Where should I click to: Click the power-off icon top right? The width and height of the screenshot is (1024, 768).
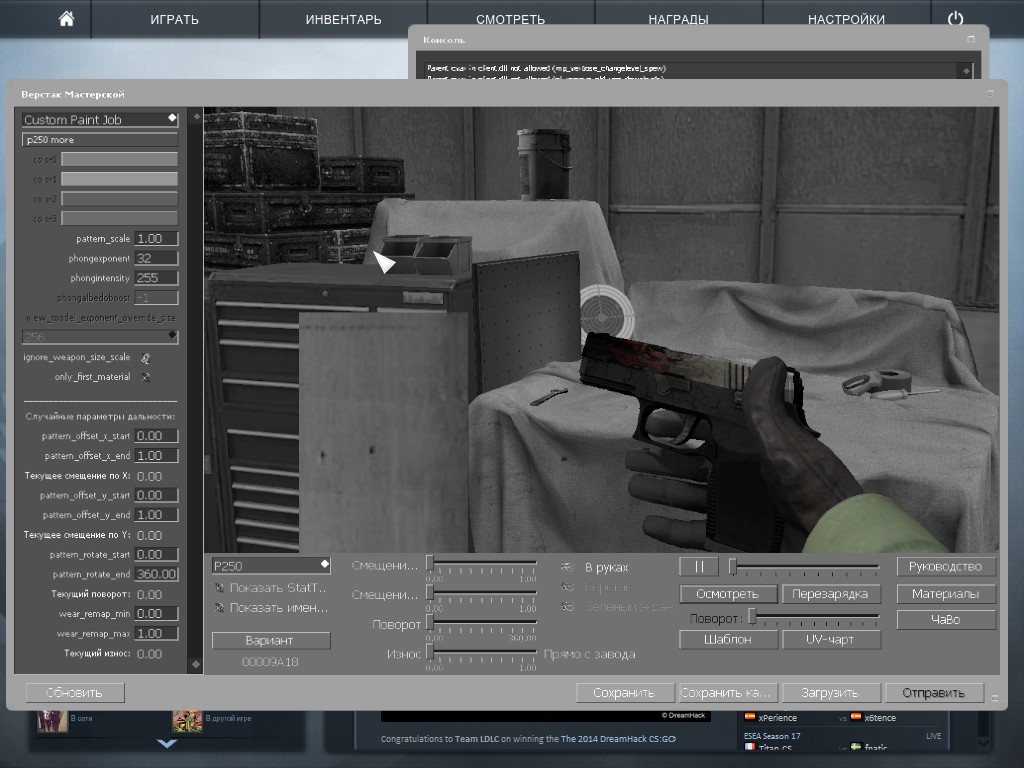[954, 17]
